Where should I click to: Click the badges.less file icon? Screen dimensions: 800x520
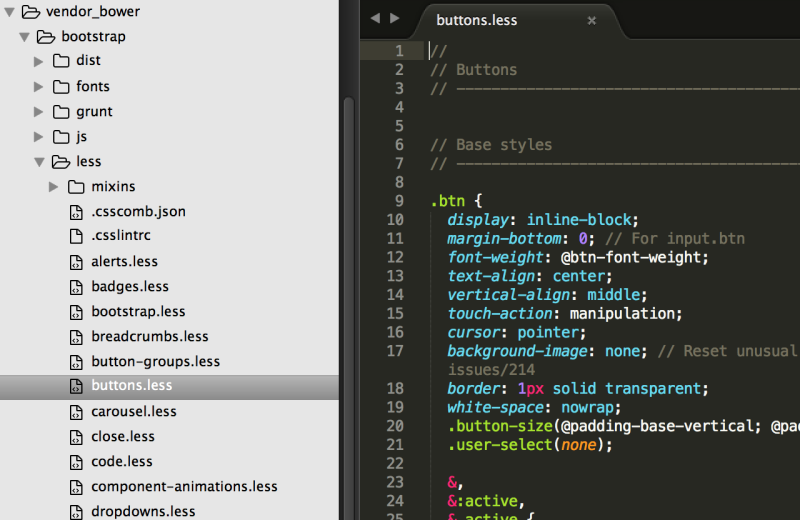point(76,287)
